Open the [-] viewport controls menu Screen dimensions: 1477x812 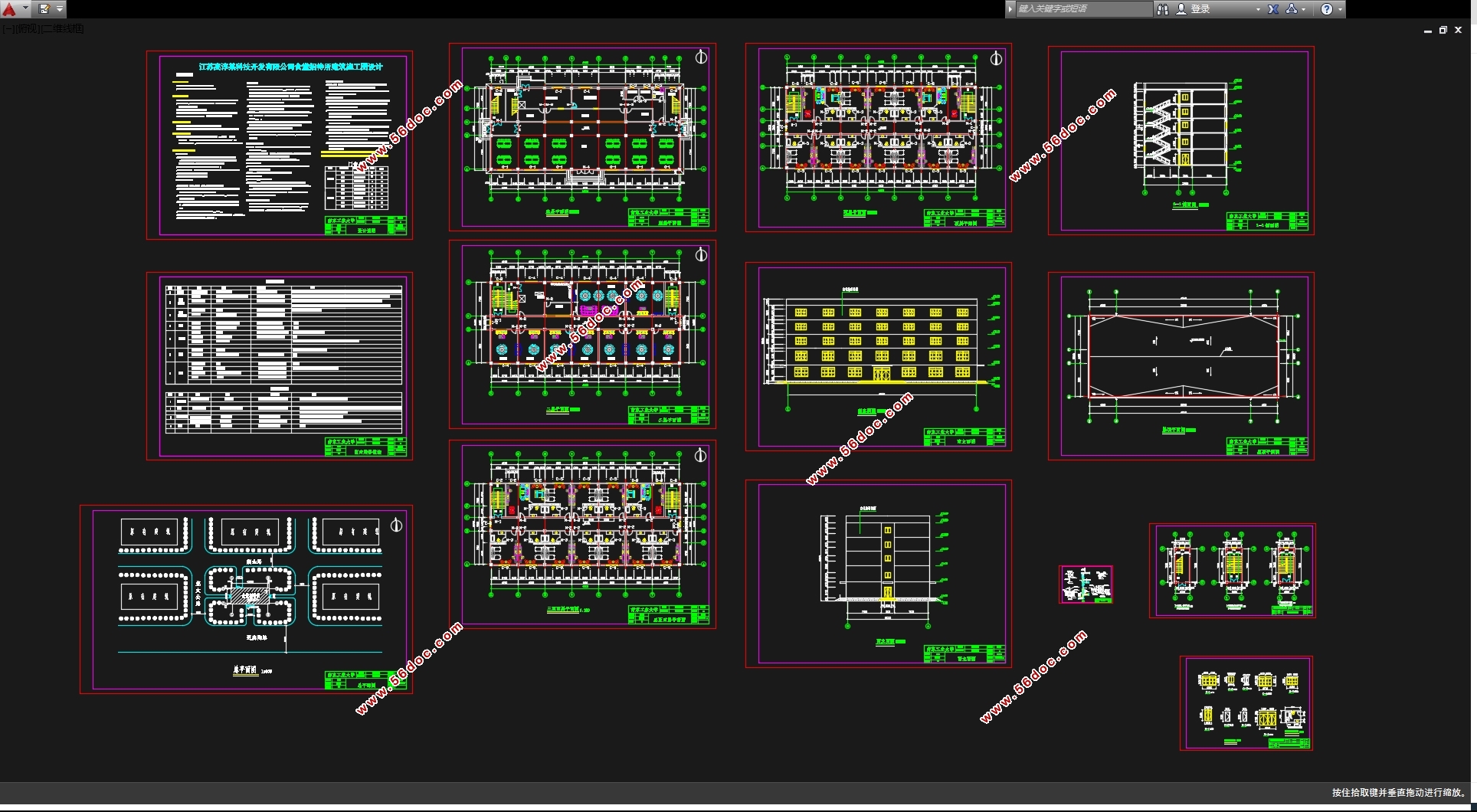click(7, 29)
